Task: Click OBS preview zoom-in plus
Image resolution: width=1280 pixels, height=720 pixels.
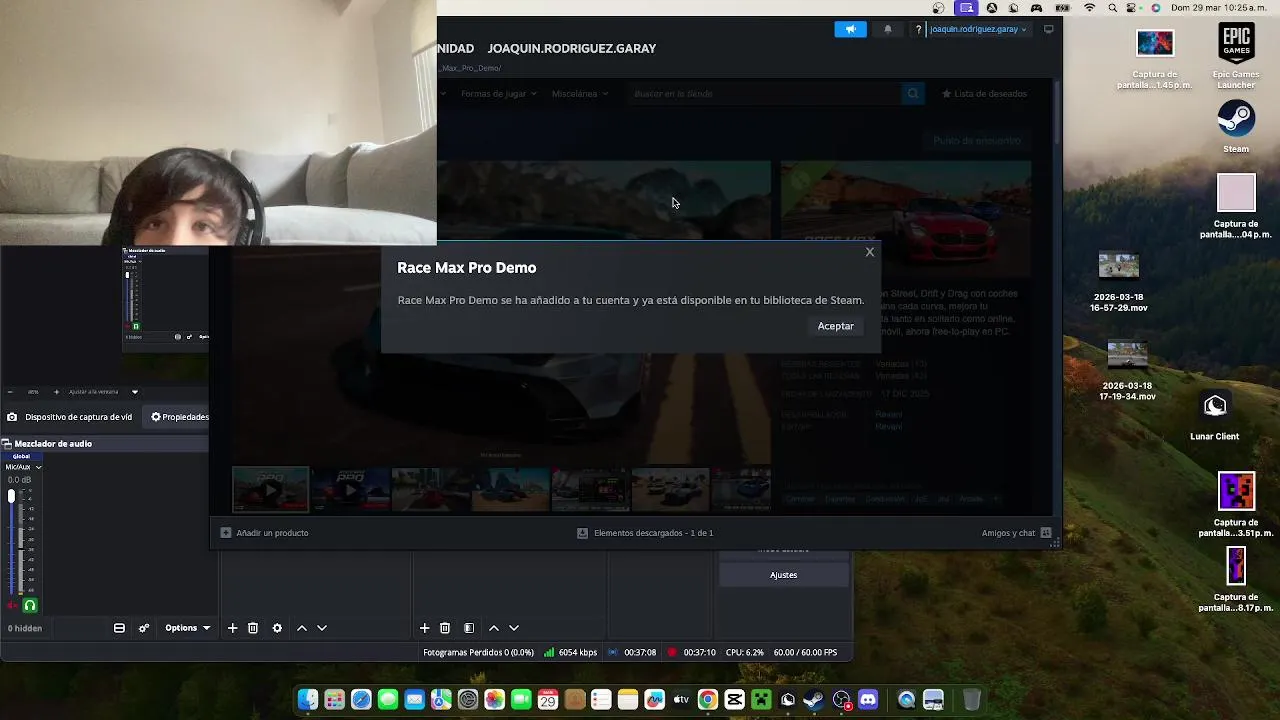Action: click(x=56, y=392)
